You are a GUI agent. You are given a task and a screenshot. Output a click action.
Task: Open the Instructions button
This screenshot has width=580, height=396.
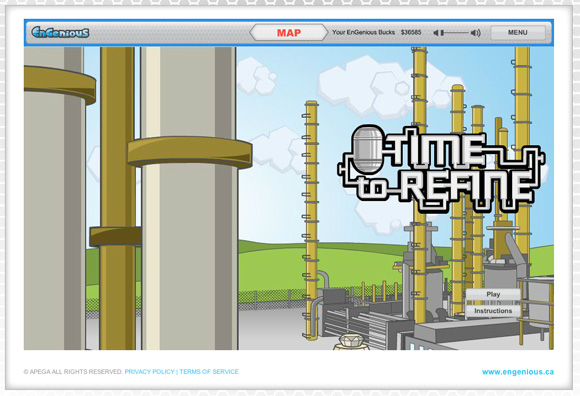[493, 311]
